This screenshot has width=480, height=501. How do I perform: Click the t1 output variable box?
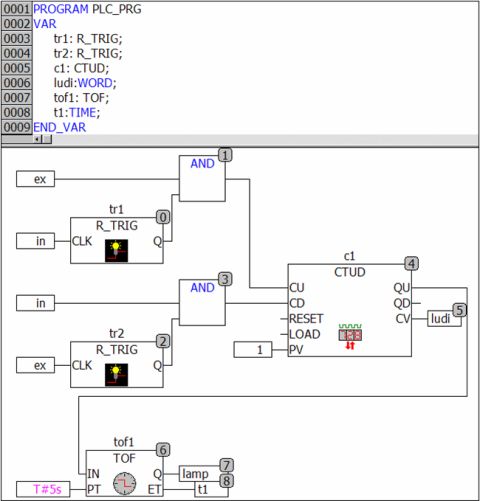tap(211, 489)
